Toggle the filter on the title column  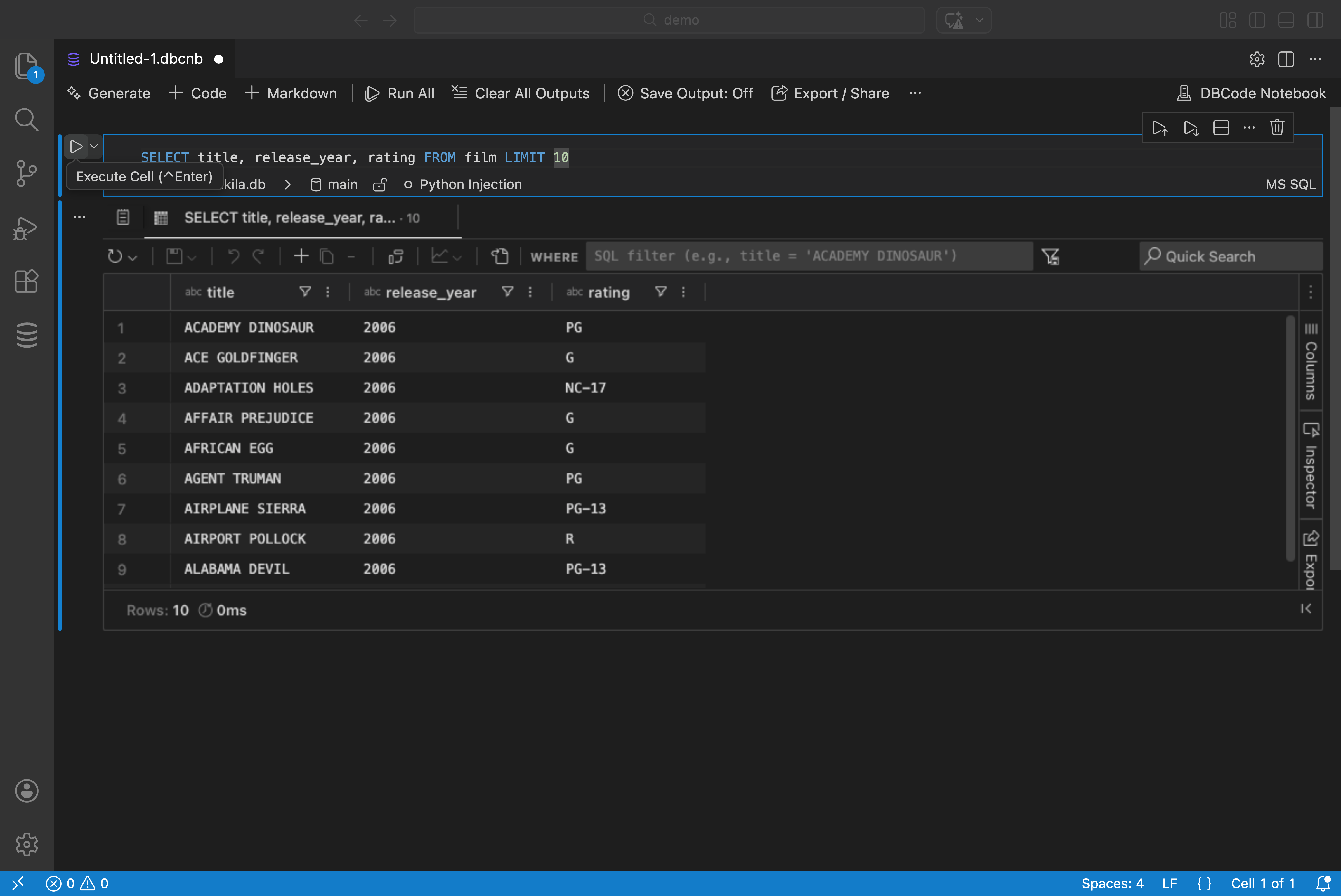click(305, 291)
